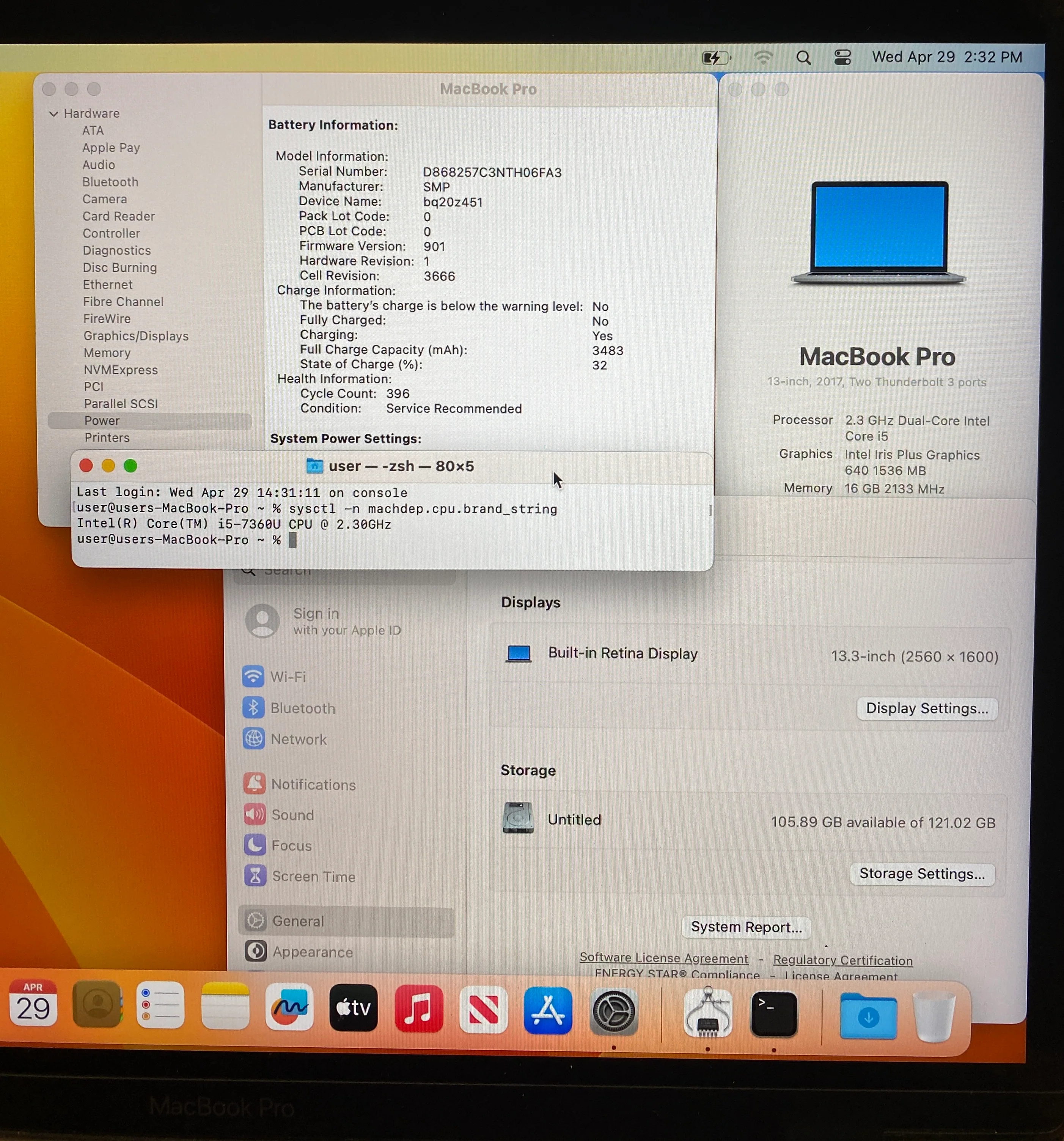Click the Terminal window title bar folder icon
The image size is (1064, 1141).
(x=314, y=466)
